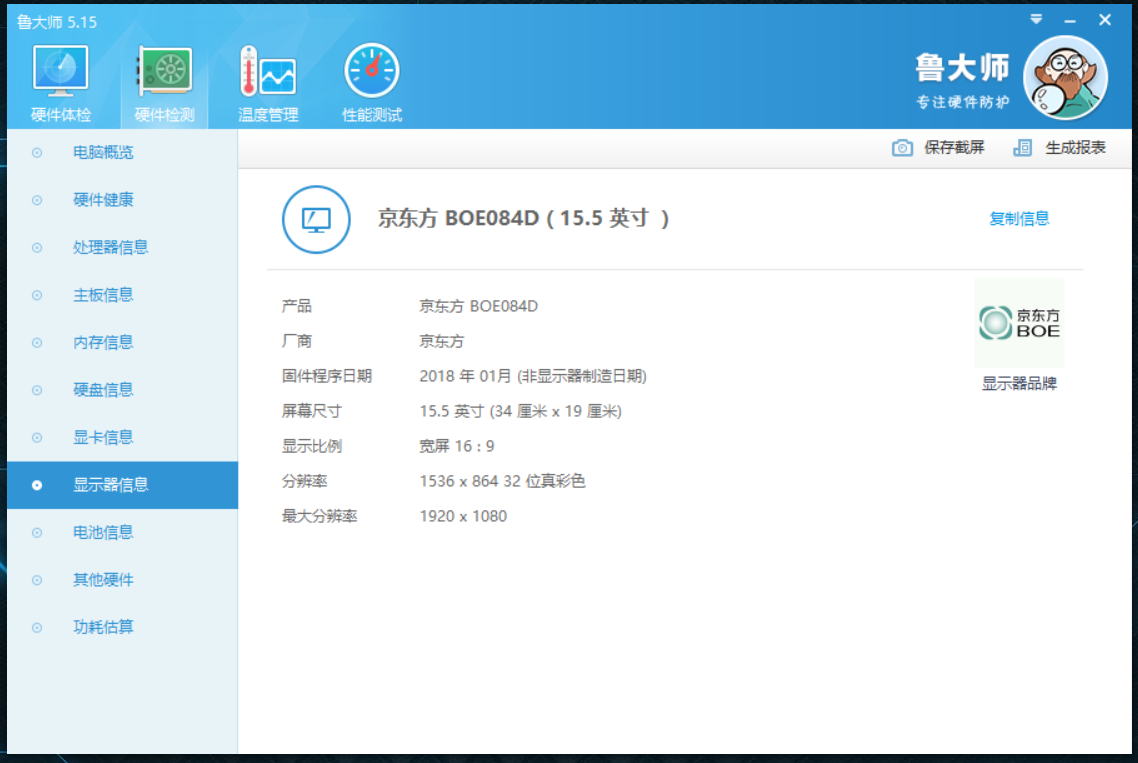Click the 鲁大师 5.15 window title

[57, 22]
